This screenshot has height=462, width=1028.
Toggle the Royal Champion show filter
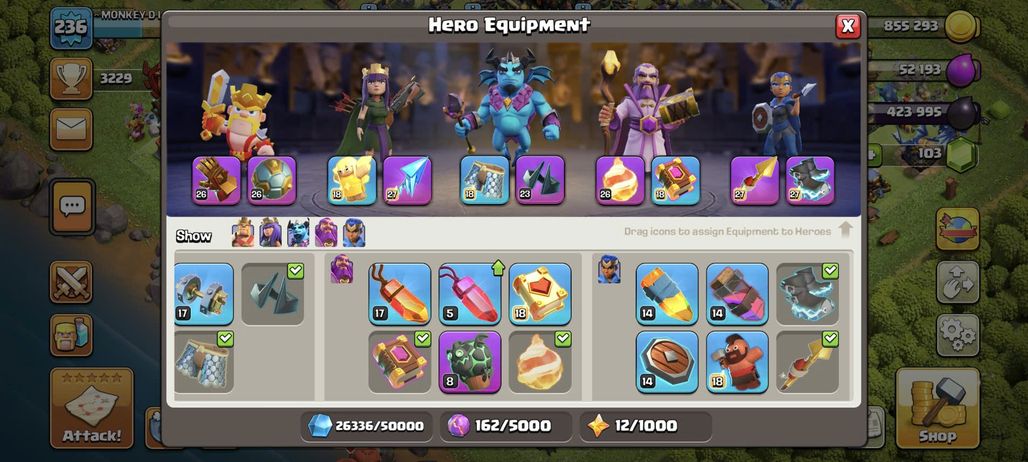(x=354, y=233)
